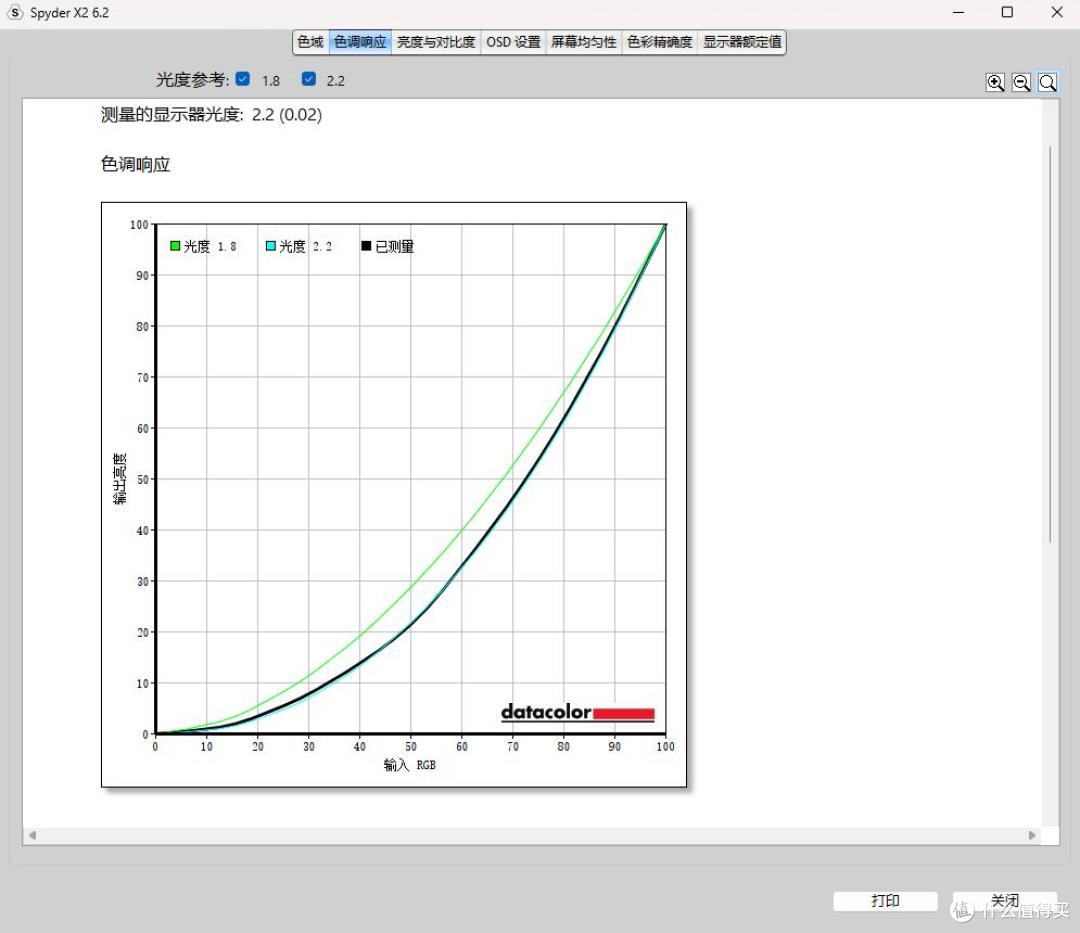
Task: Click the black 已测量 legend swatch
Action: 366,246
